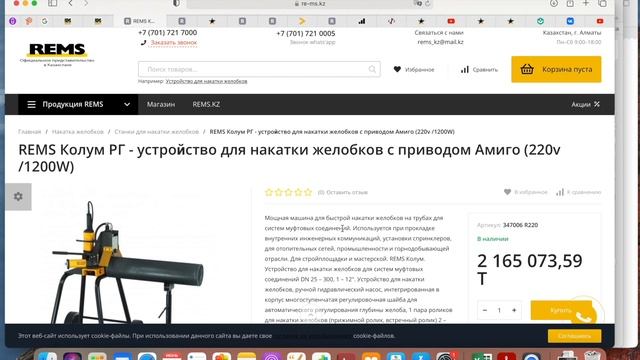The image size is (640, 360).
Task: Click the rems_kz@mail.kz email link
Action: pyautogui.click(x=440, y=42)
